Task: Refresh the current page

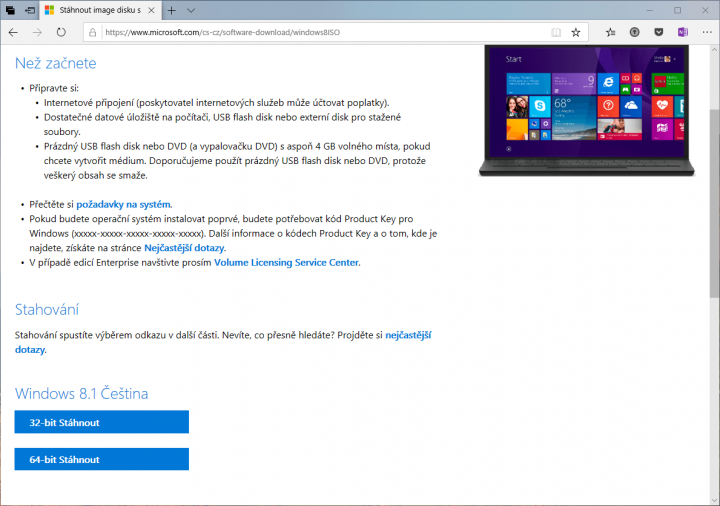Action: click(x=61, y=32)
